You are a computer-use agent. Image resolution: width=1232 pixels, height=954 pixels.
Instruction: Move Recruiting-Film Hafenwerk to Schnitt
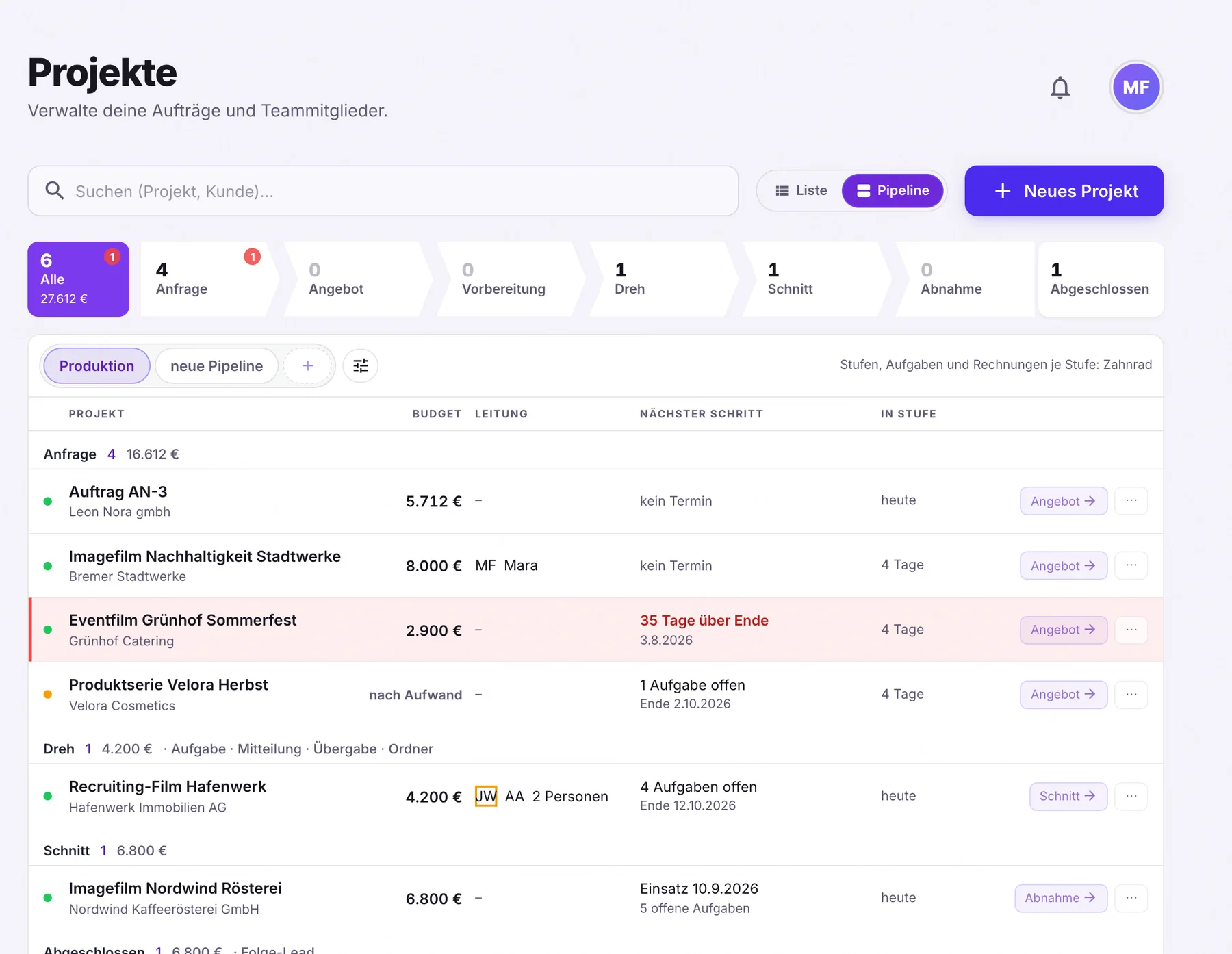pos(1068,796)
